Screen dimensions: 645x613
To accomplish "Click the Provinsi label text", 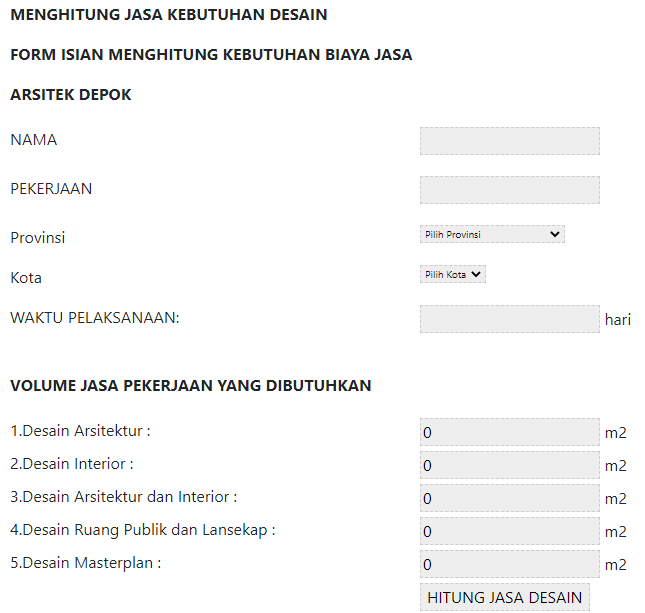I will click(x=38, y=238).
